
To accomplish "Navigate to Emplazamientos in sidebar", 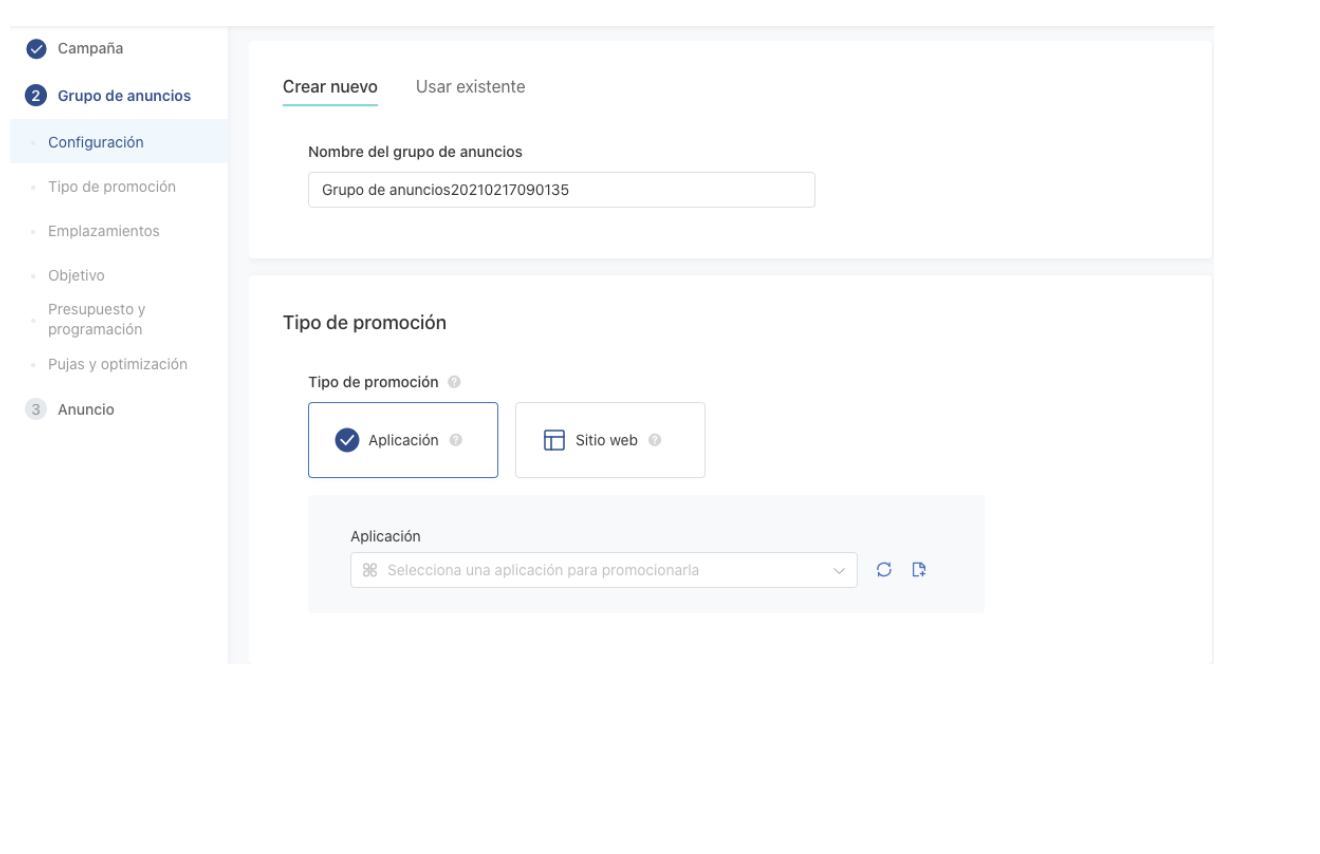I will [x=103, y=231].
